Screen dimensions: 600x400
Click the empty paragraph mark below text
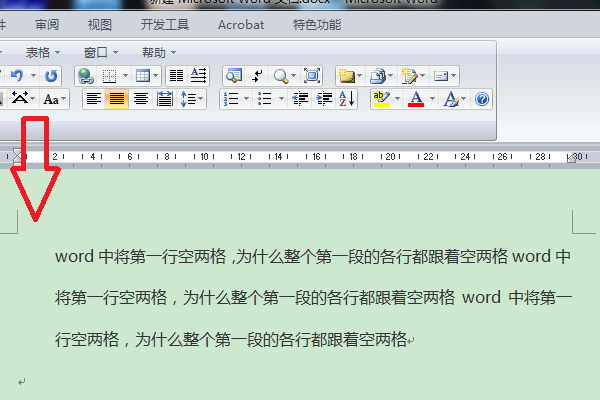point(21,382)
